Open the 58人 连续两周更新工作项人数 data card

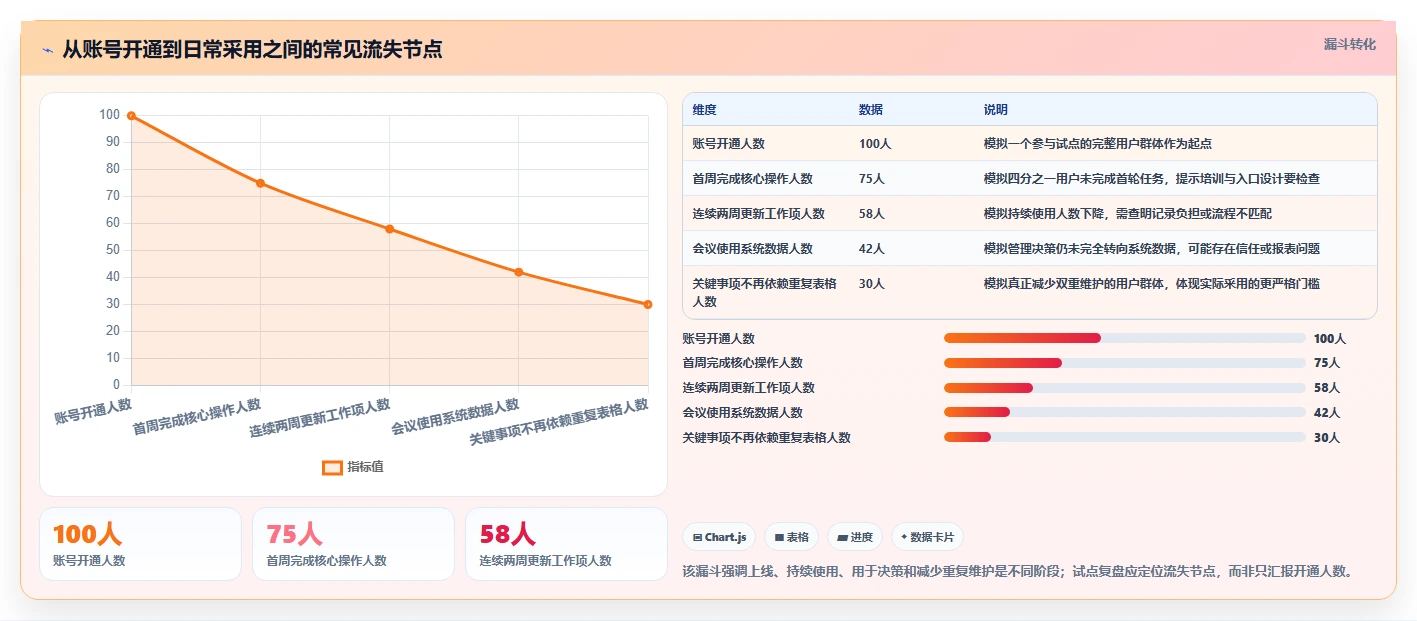tap(566, 544)
